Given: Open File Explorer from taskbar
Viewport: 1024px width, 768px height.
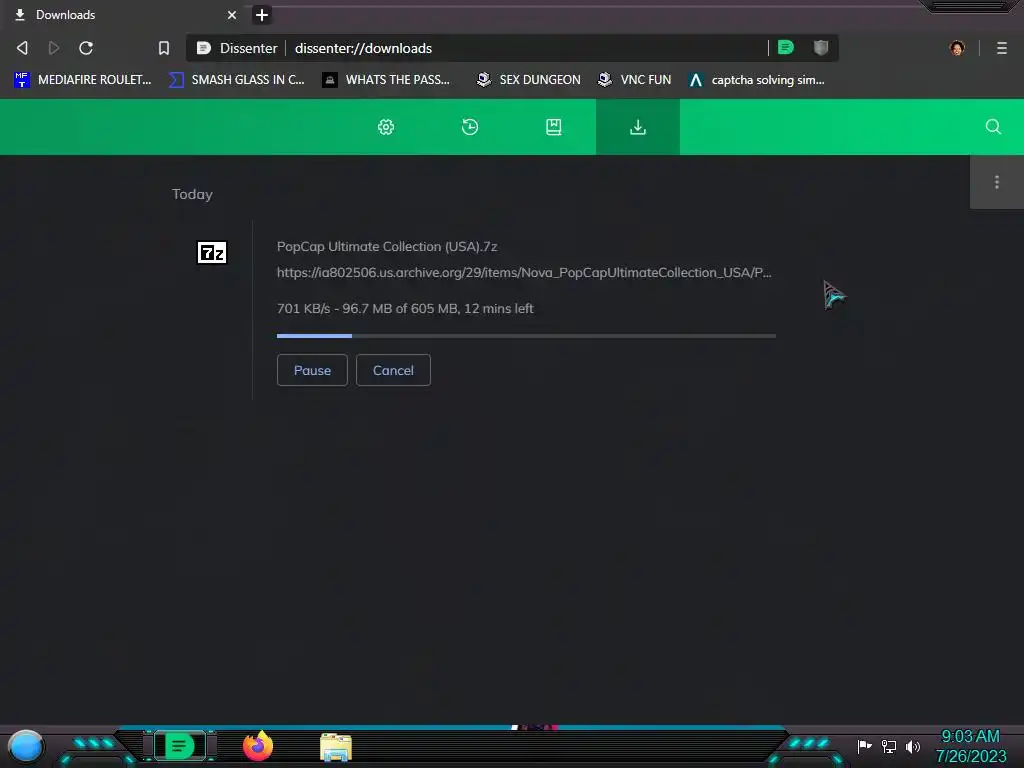Looking at the screenshot, I should [x=336, y=747].
